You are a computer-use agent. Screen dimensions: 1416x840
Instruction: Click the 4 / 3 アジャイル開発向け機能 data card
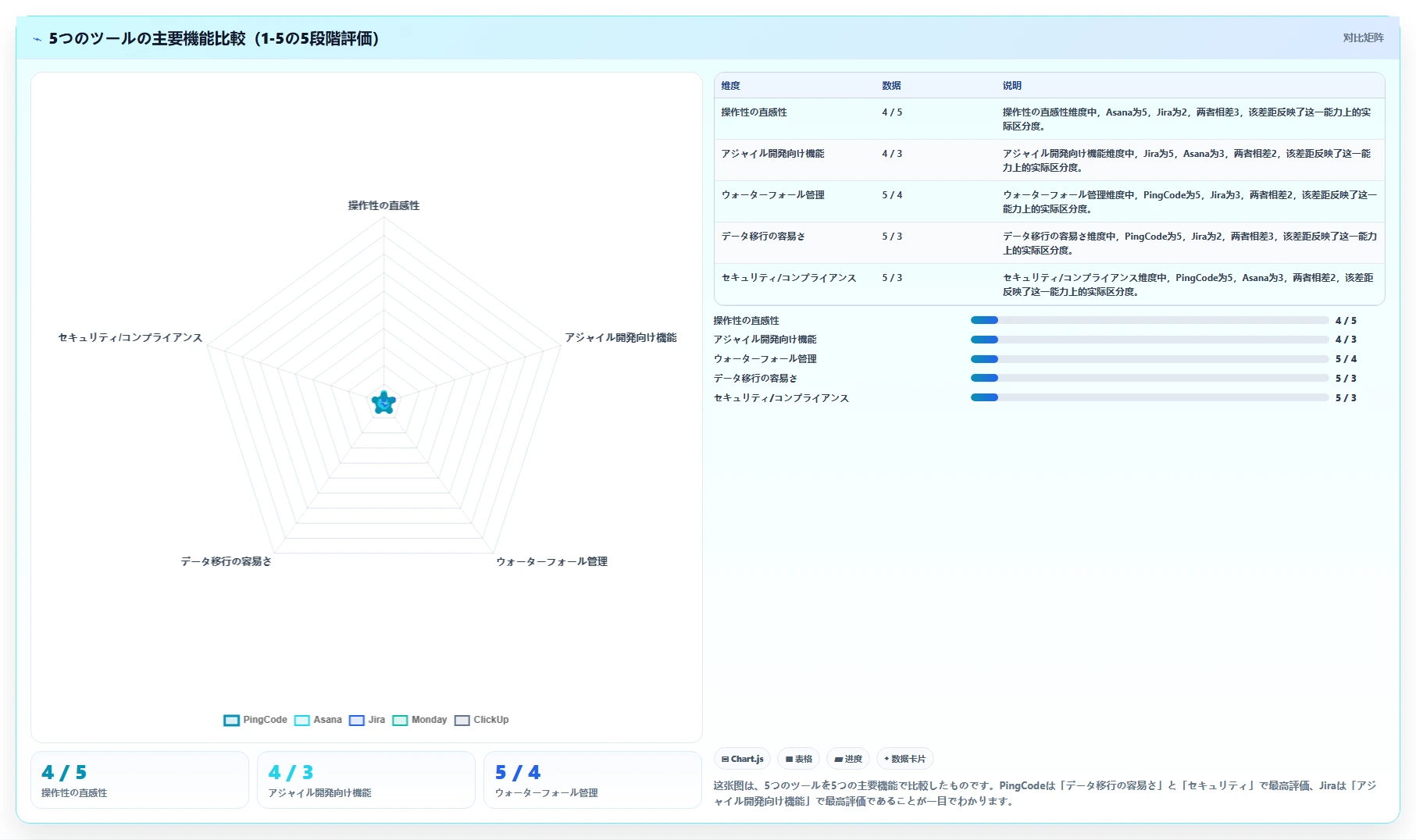click(x=366, y=780)
